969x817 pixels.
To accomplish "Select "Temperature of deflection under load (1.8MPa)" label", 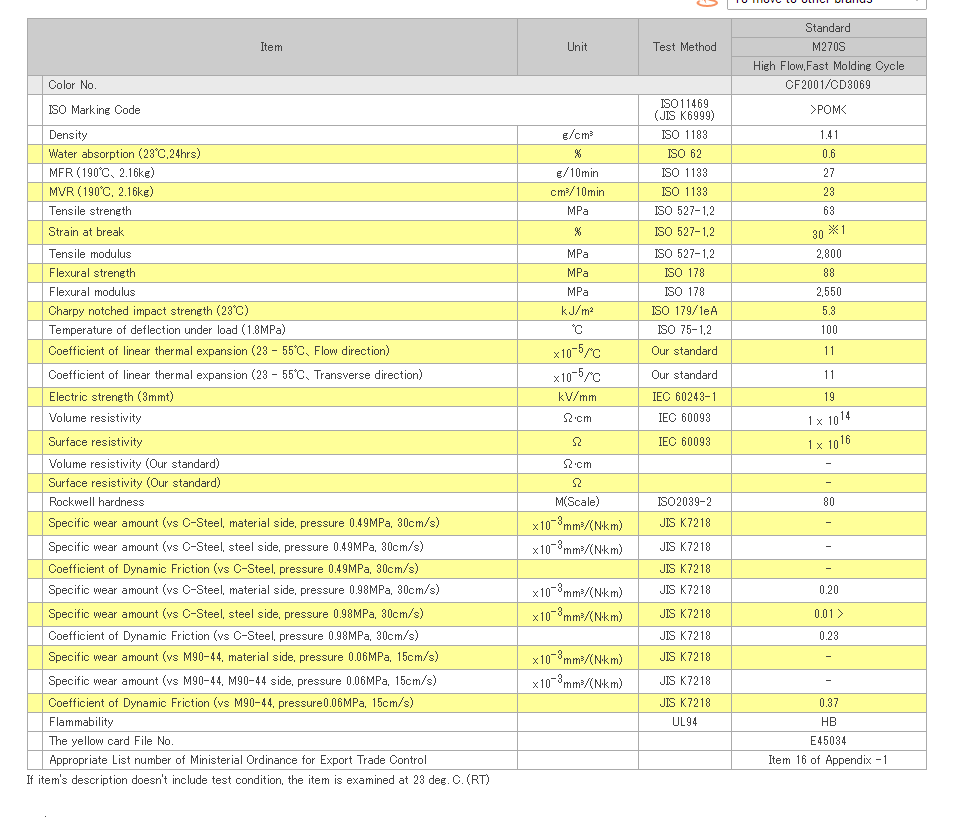I will click(x=167, y=330).
